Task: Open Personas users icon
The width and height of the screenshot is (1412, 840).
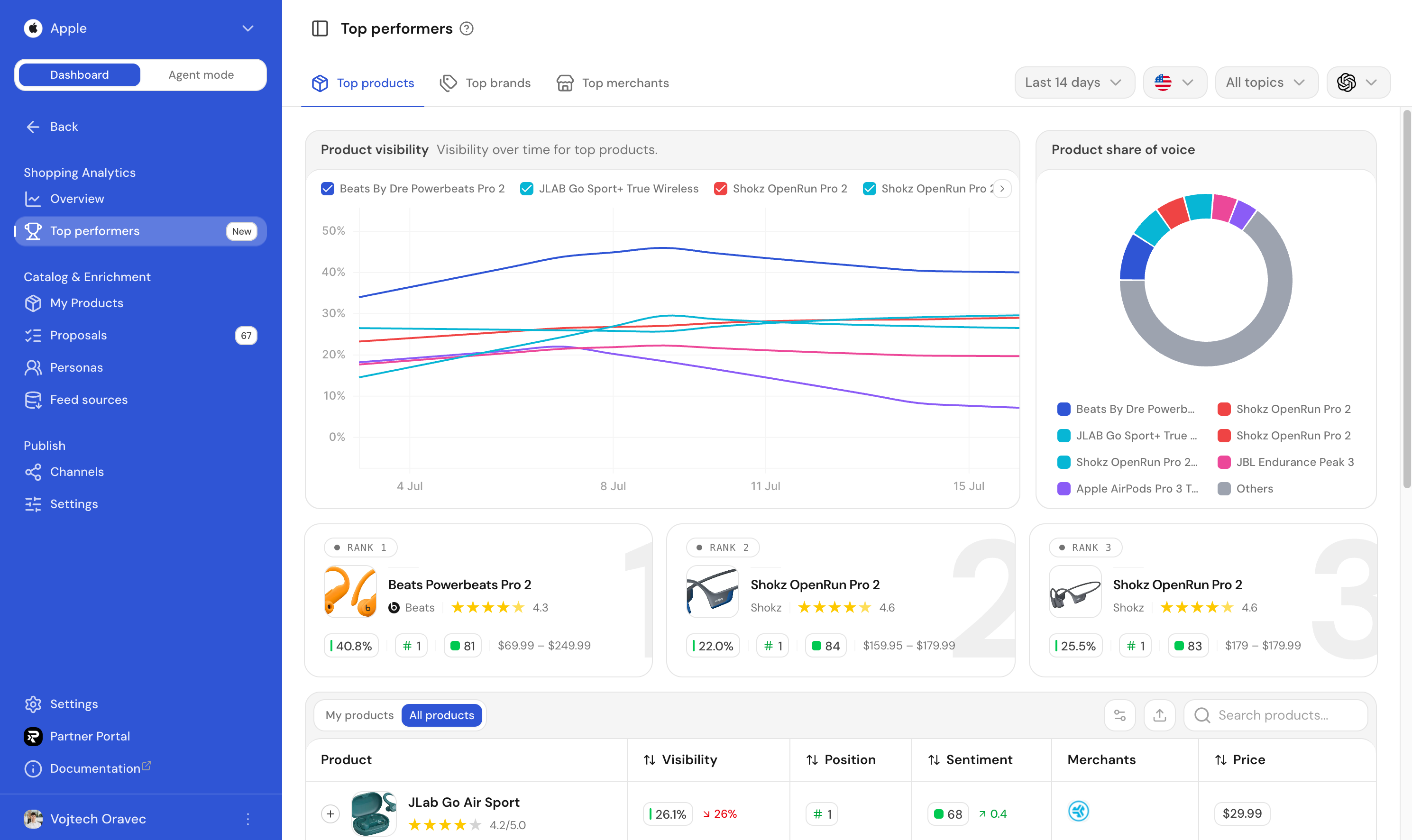Action: click(33, 367)
